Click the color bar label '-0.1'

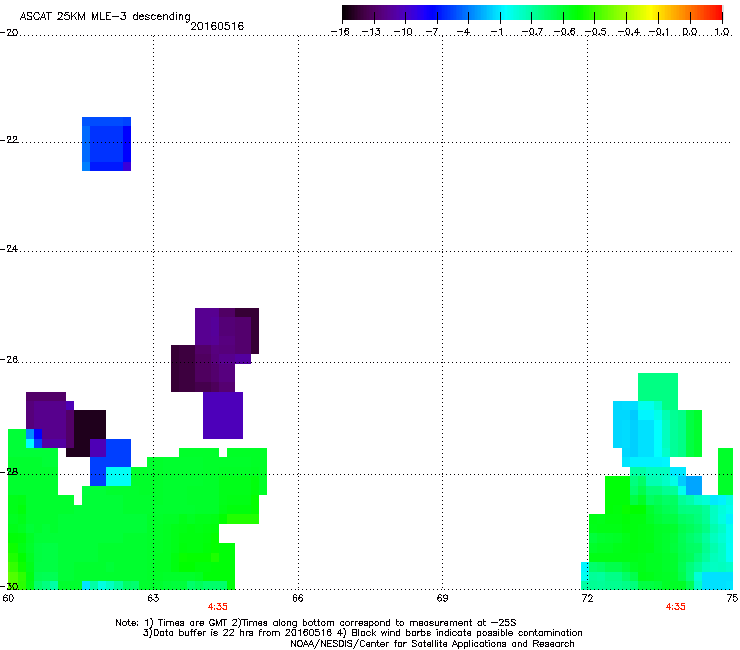click(659, 32)
